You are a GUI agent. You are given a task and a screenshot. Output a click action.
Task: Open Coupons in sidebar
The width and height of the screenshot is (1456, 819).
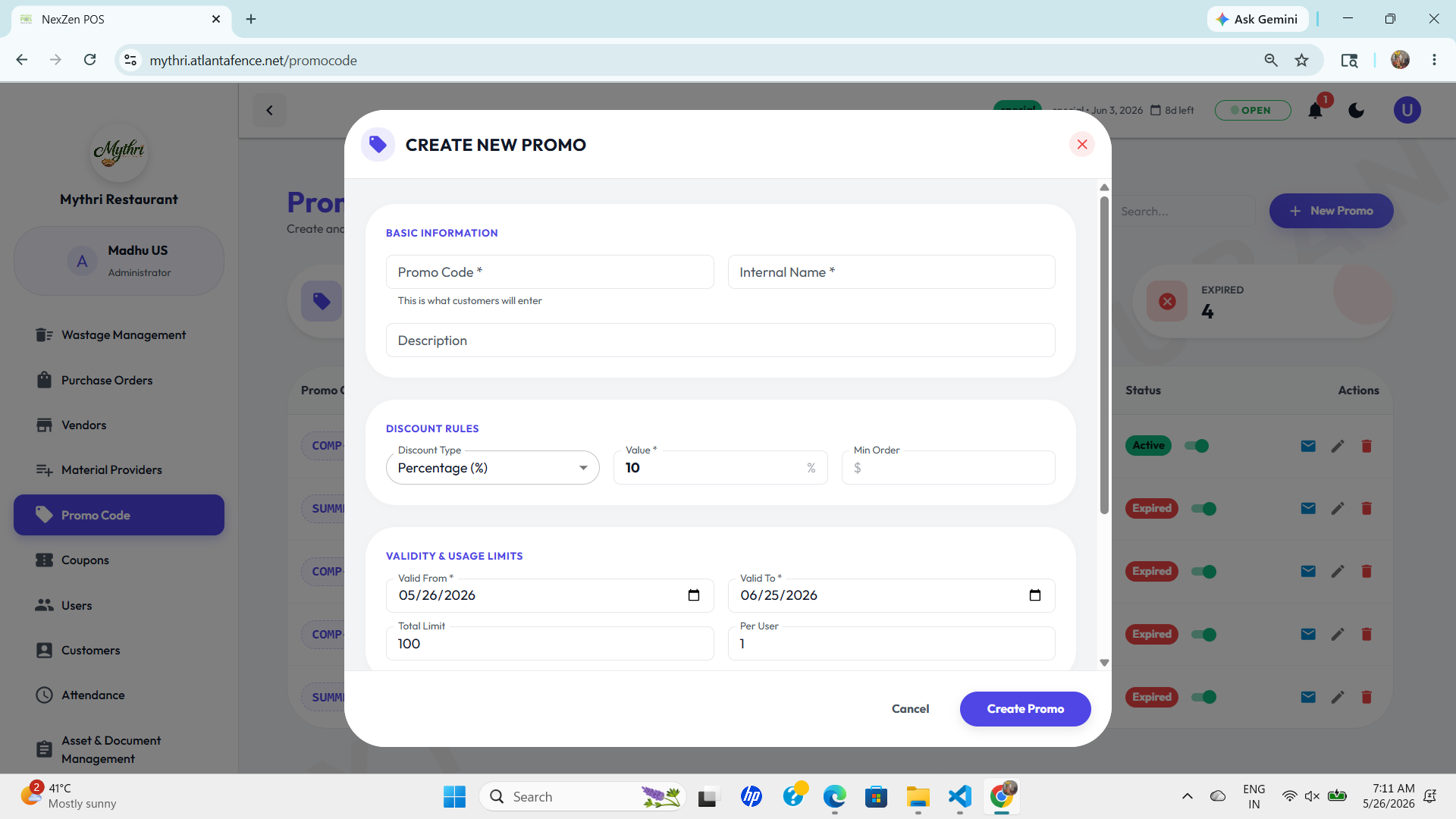(119, 560)
